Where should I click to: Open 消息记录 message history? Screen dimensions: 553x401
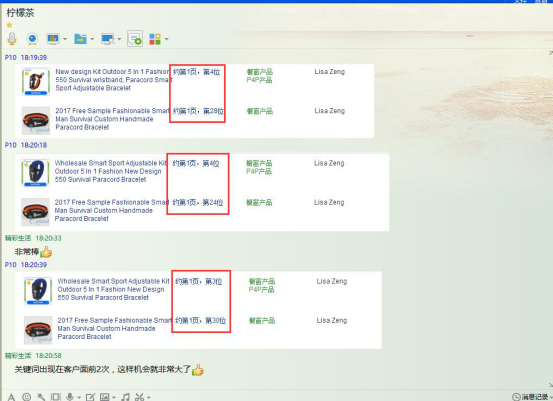click(531, 397)
